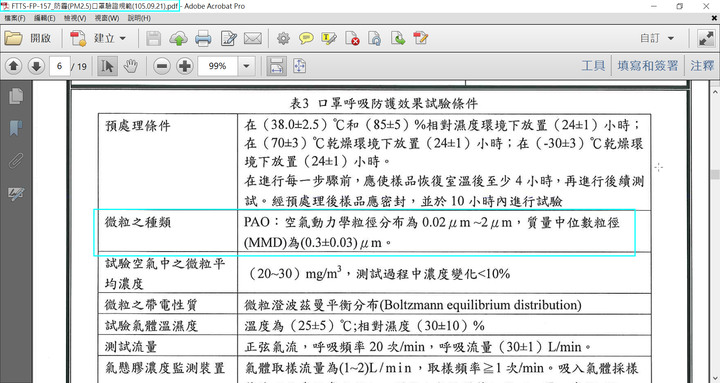The width and height of the screenshot is (720, 383).
Task: Click the send by email envelope icon
Action: click(x=253, y=38)
